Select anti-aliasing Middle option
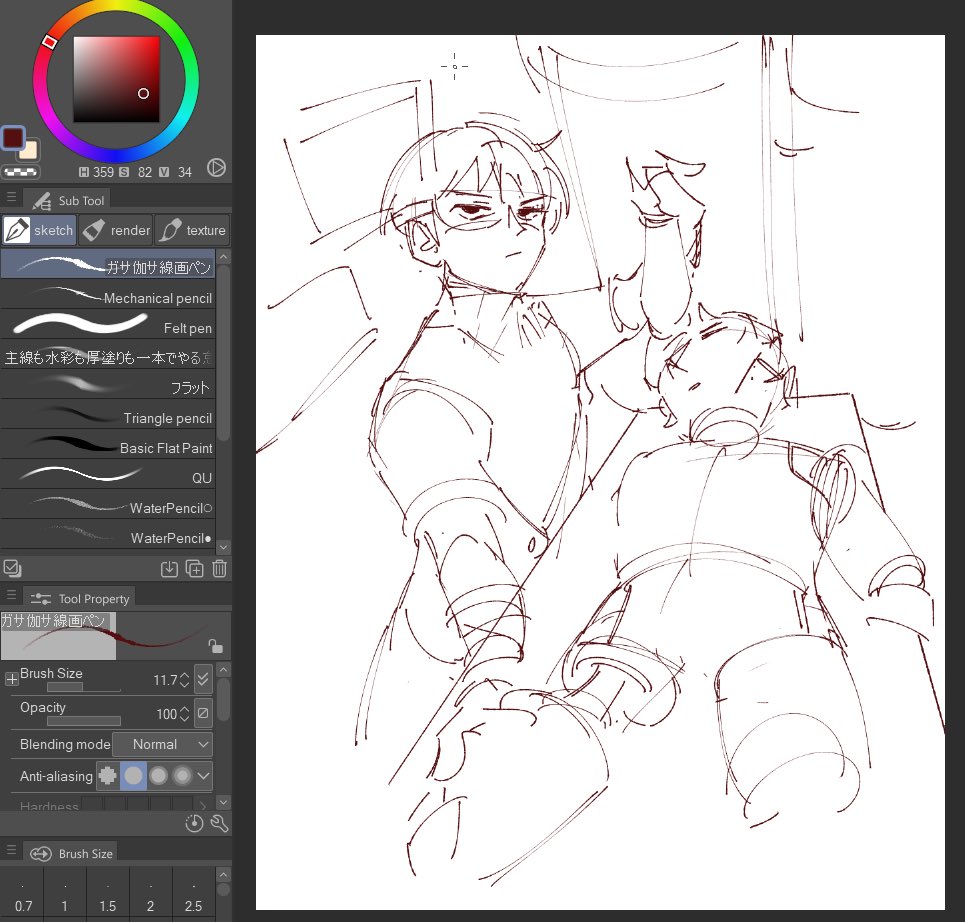 [158, 776]
